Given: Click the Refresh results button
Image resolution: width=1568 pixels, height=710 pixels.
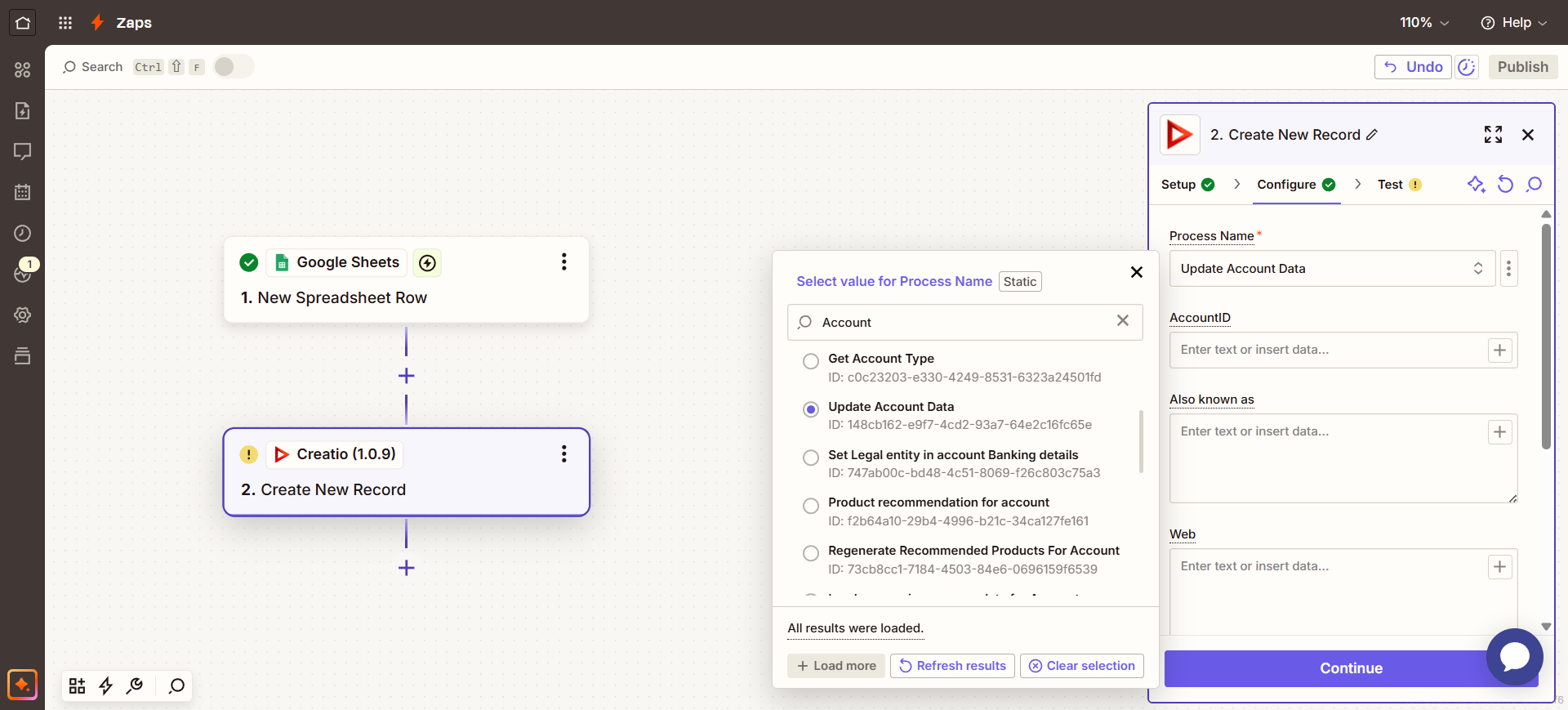Looking at the screenshot, I should pos(952,666).
